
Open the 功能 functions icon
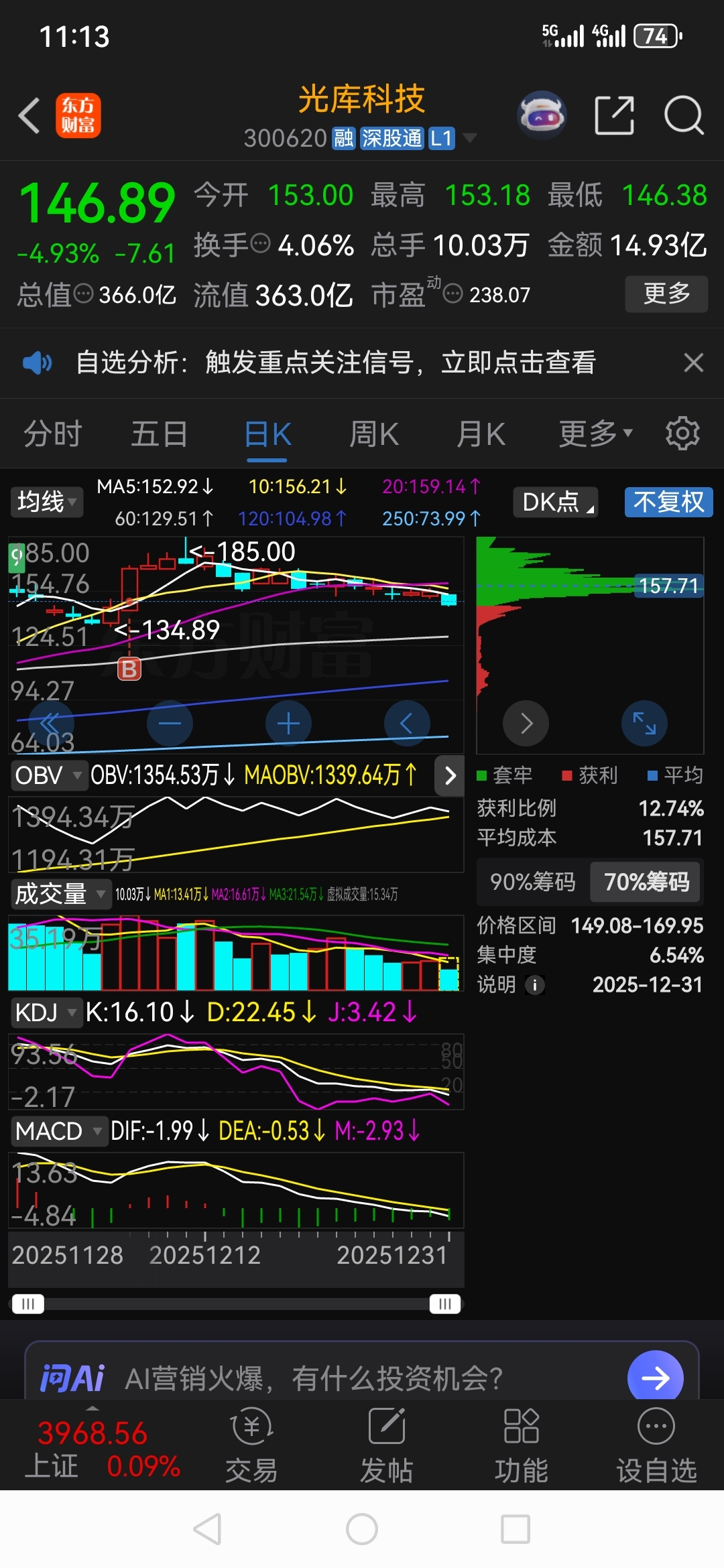click(x=522, y=1445)
